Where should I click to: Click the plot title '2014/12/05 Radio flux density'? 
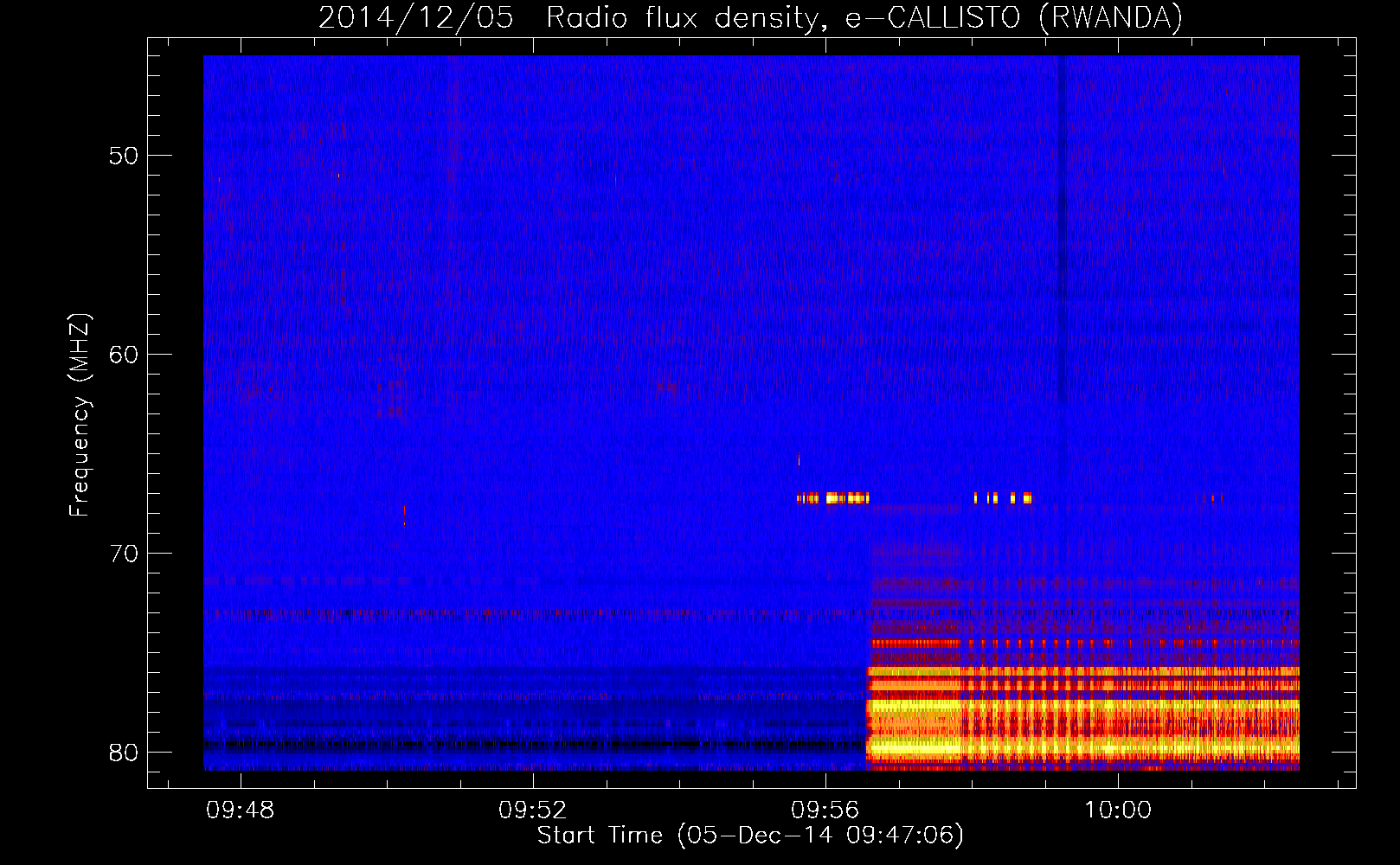[568, 18]
